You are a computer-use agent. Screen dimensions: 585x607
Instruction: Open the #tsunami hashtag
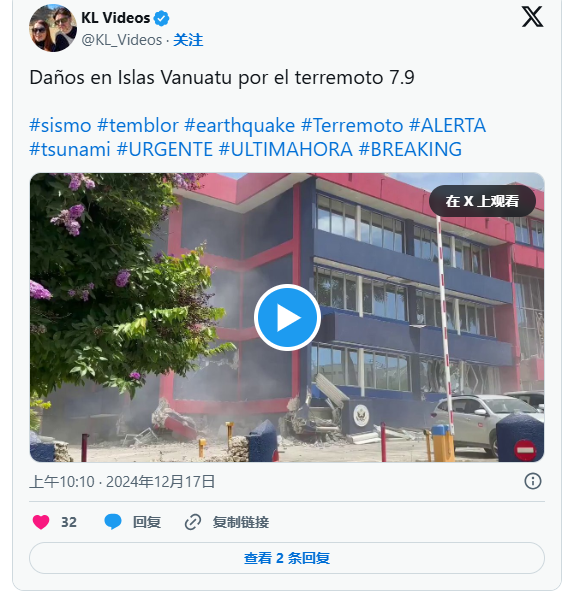[70, 149]
